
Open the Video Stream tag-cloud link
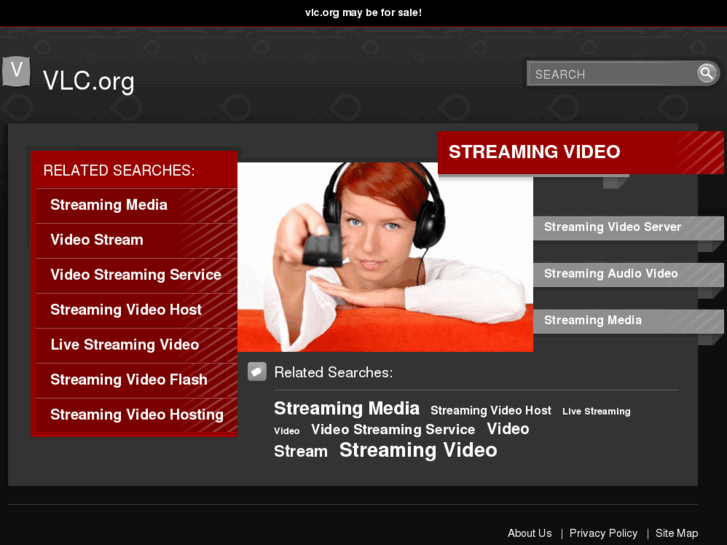tap(508, 429)
